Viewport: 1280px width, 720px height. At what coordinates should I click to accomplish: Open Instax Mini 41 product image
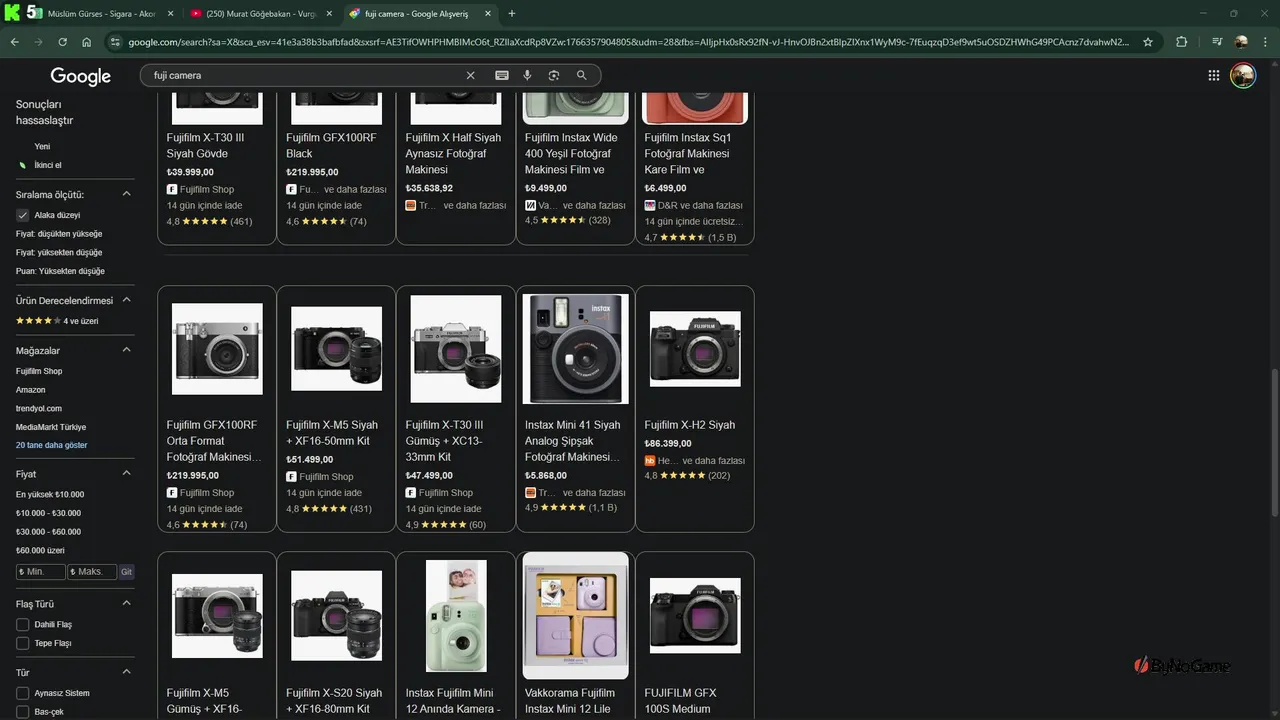[x=575, y=349]
